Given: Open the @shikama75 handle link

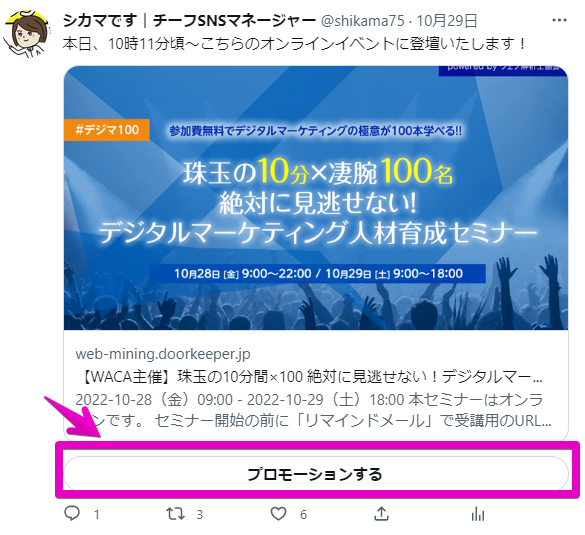Looking at the screenshot, I should pos(362,21).
